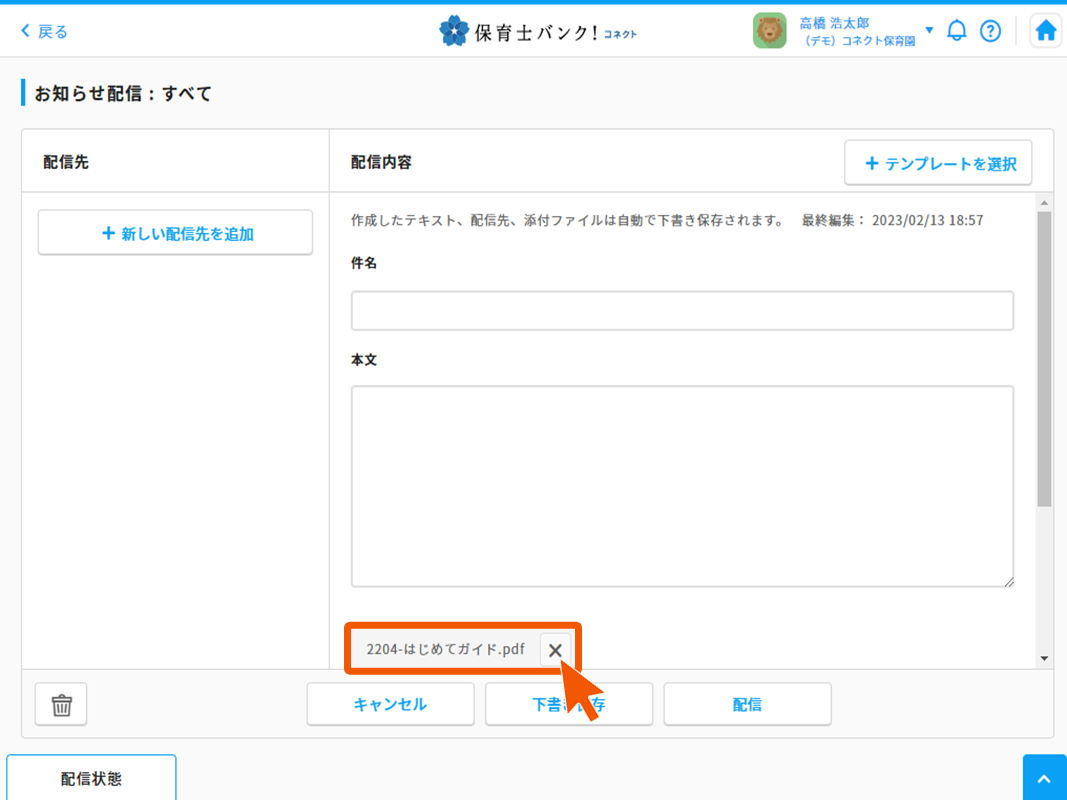Click the trash can delete icon
This screenshot has width=1067, height=800.
pyautogui.click(x=62, y=704)
